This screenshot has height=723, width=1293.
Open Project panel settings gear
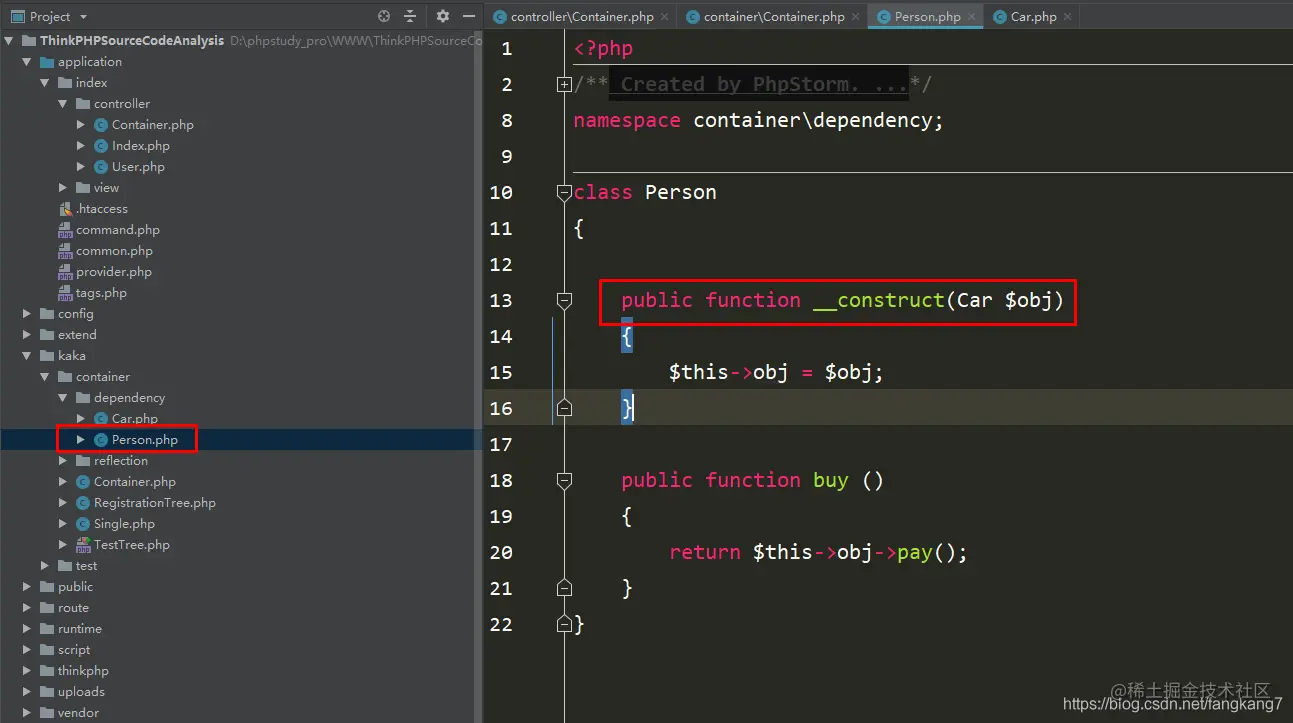click(x=443, y=16)
